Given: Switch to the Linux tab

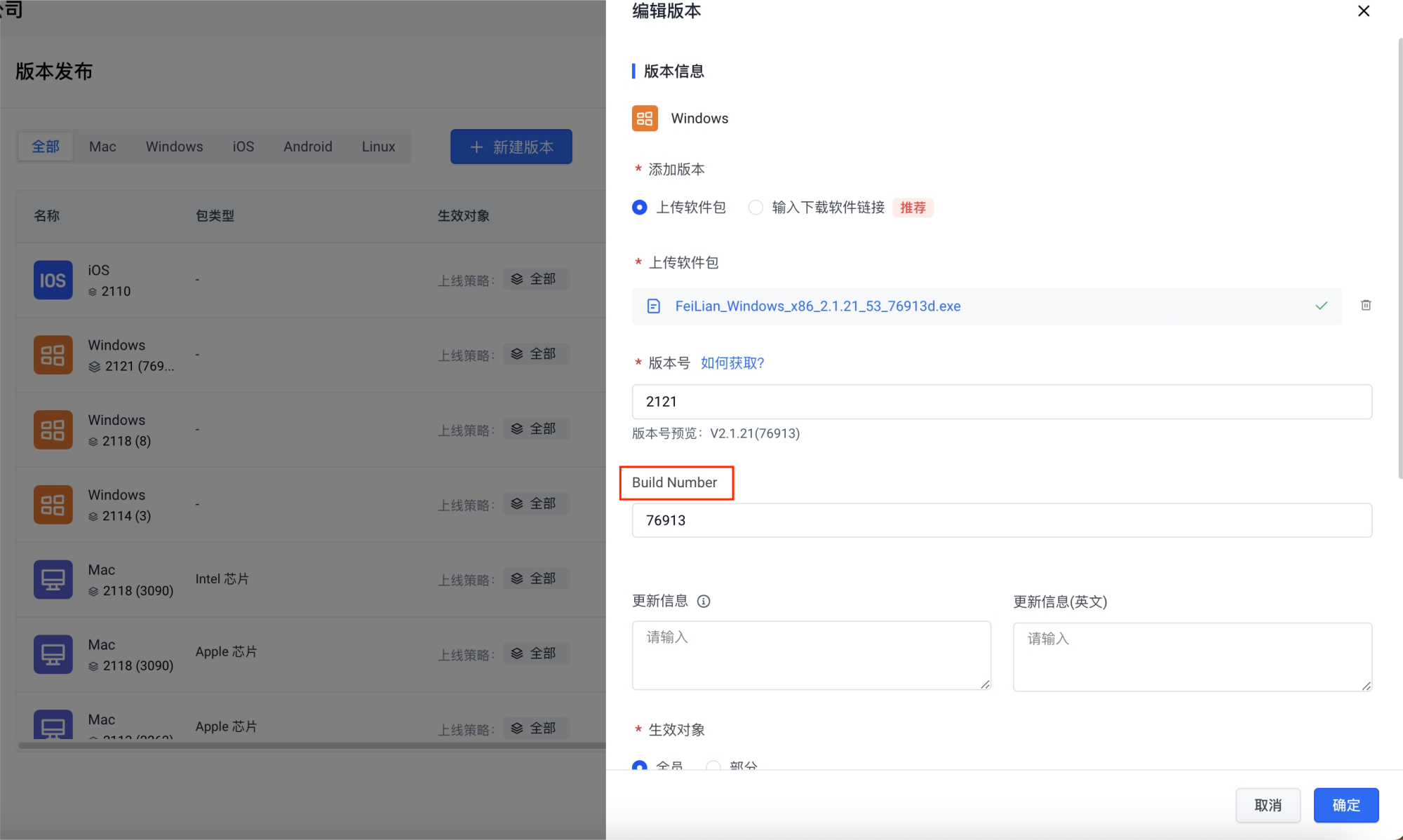Looking at the screenshot, I should [378, 147].
